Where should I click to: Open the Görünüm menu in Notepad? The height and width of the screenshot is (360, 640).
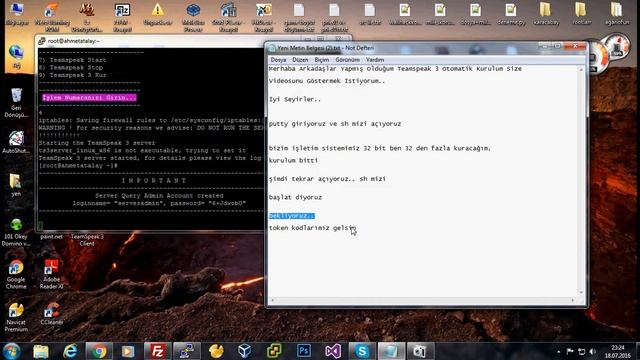(347, 60)
